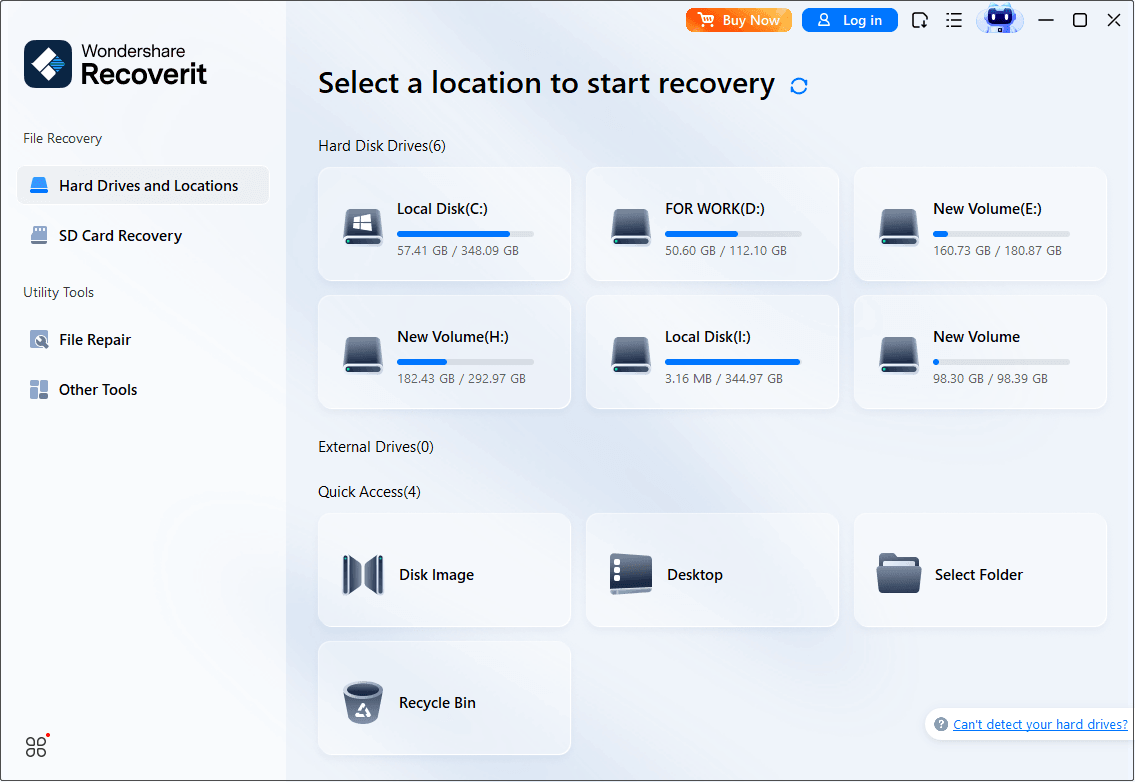This screenshot has height=782, width=1135.
Task: Click the usage bar on Local Disk(C:)
Action: pos(465,232)
